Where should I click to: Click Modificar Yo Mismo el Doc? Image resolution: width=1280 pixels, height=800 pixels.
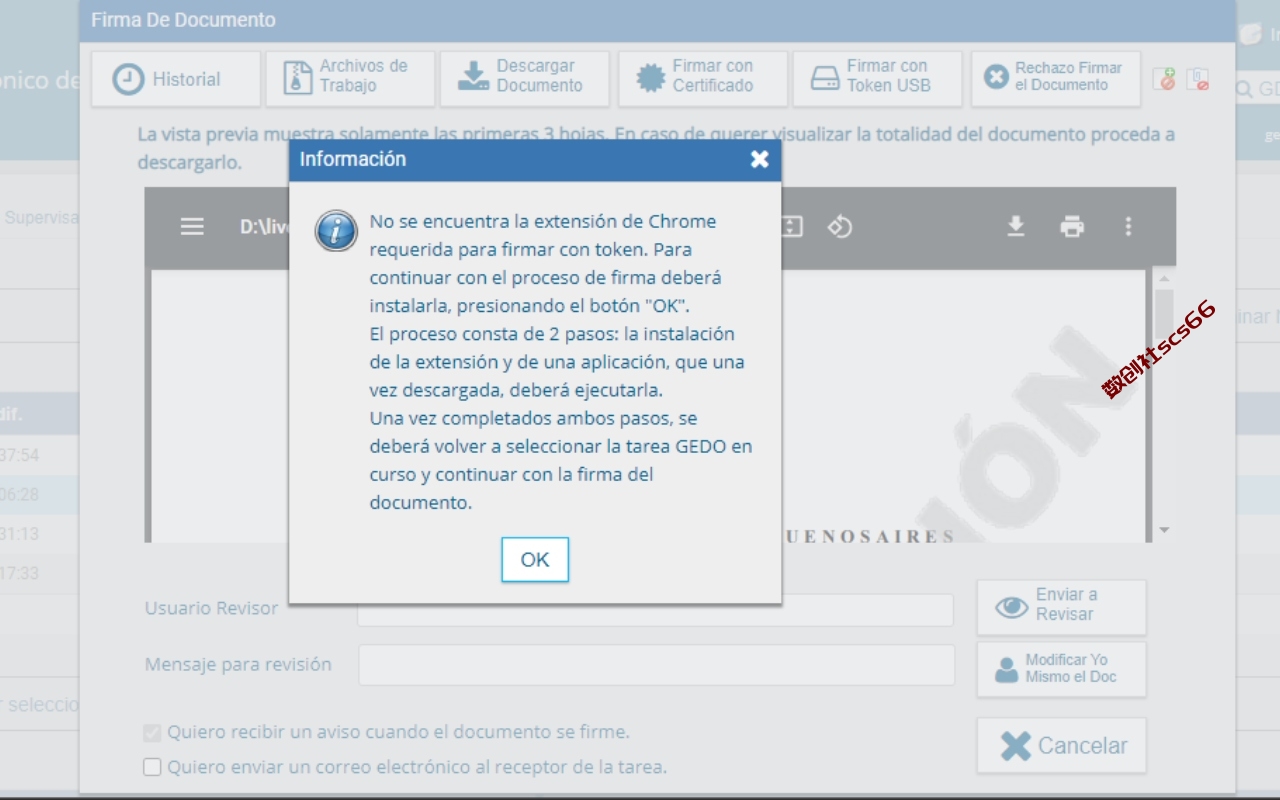click(x=1061, y=669)
